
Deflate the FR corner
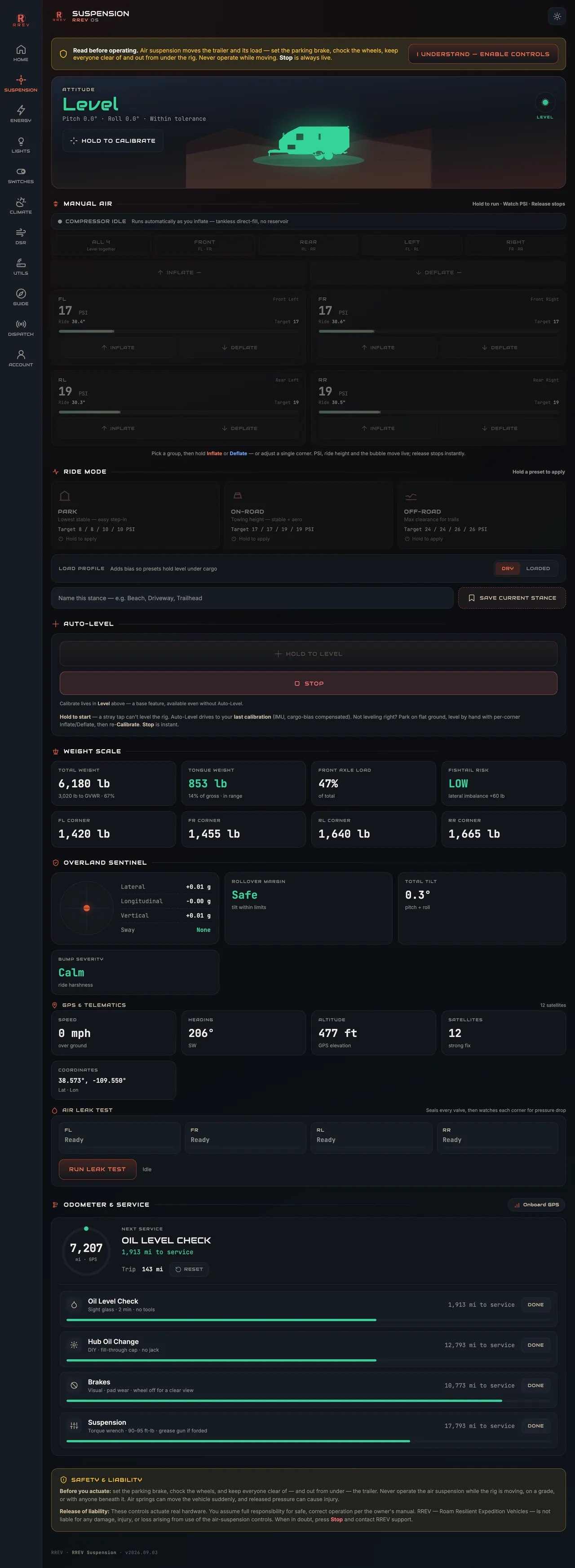pos(500,347)
